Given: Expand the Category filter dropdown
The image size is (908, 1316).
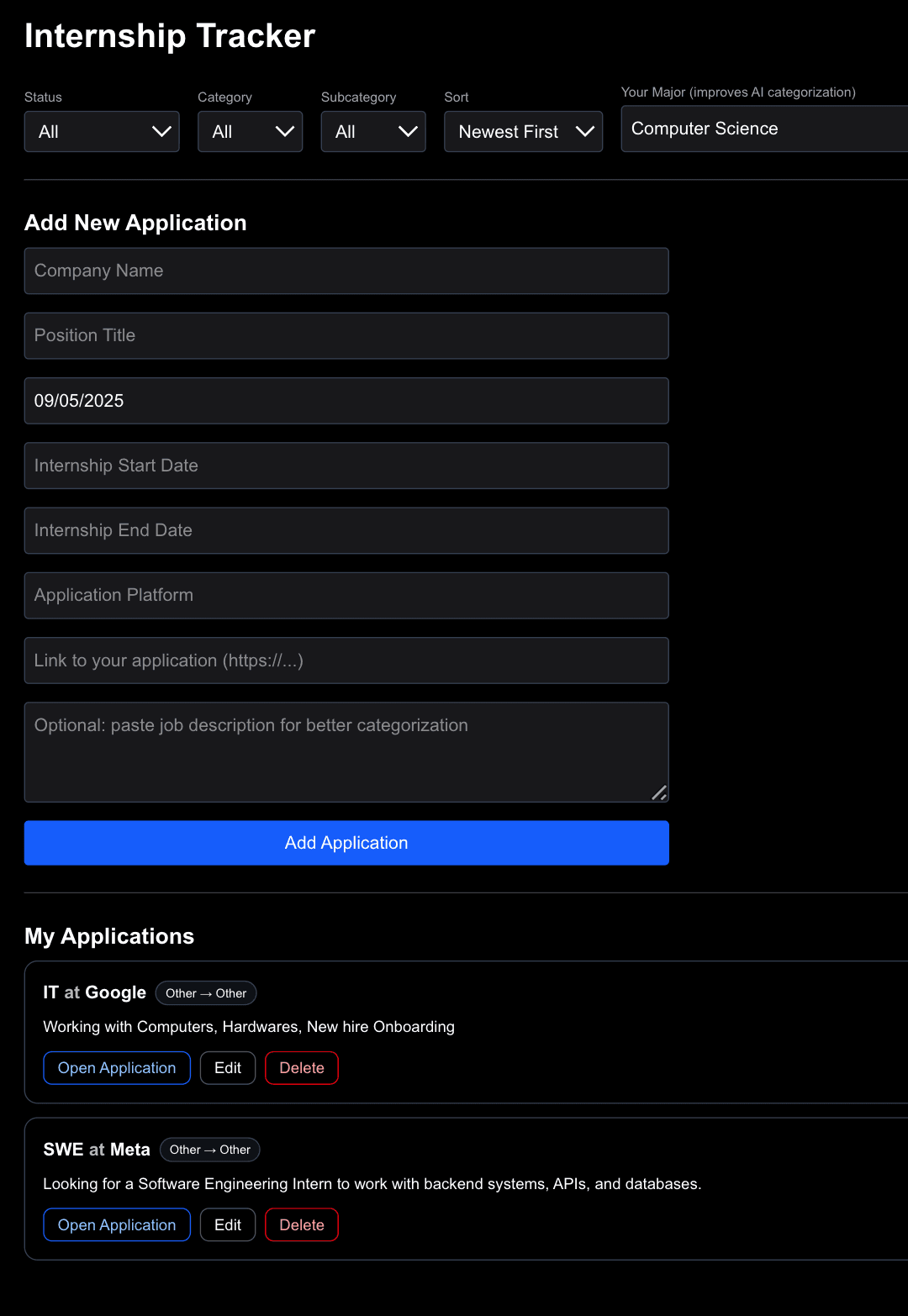Looking at the screenshot, I should coord(250,132).
